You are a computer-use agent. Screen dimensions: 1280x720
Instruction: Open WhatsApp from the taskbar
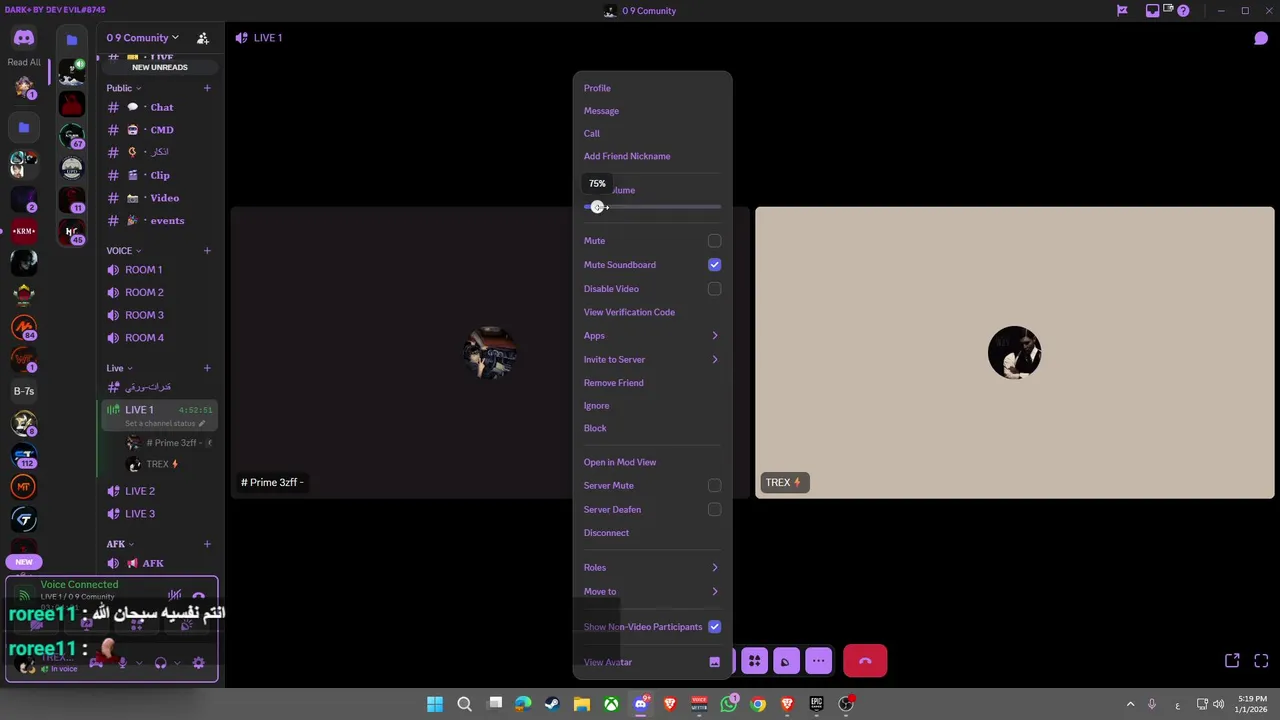pos(728,704)
